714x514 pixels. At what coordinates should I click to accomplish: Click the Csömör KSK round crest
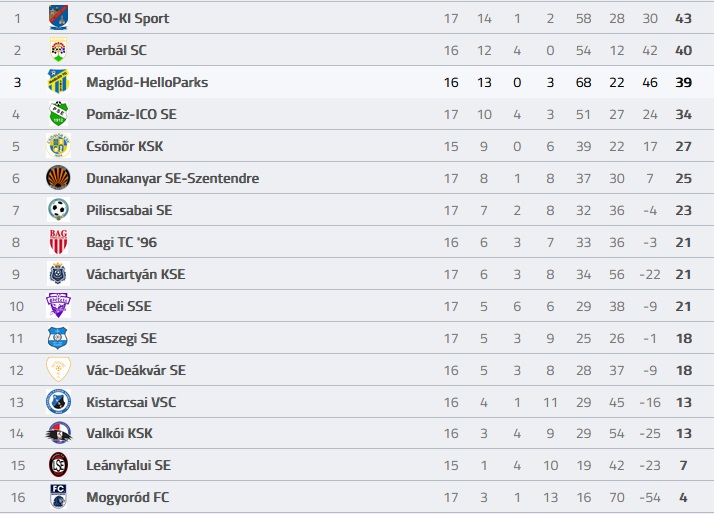click(x=58, y=146)
